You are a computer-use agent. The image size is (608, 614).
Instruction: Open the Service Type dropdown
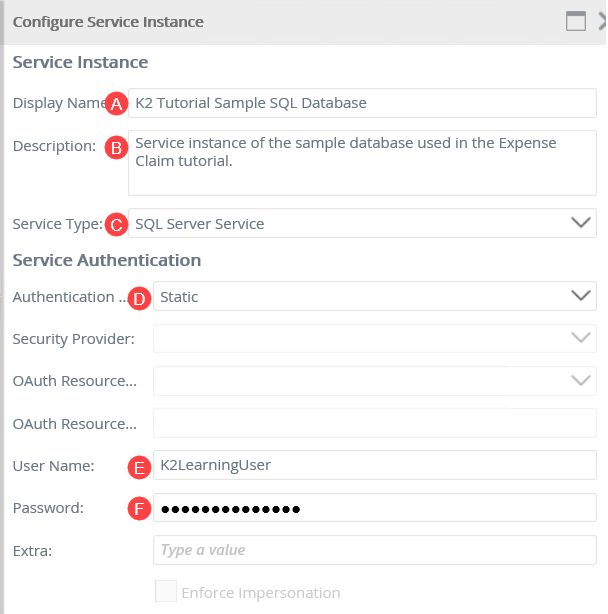(x=362, y=223)
